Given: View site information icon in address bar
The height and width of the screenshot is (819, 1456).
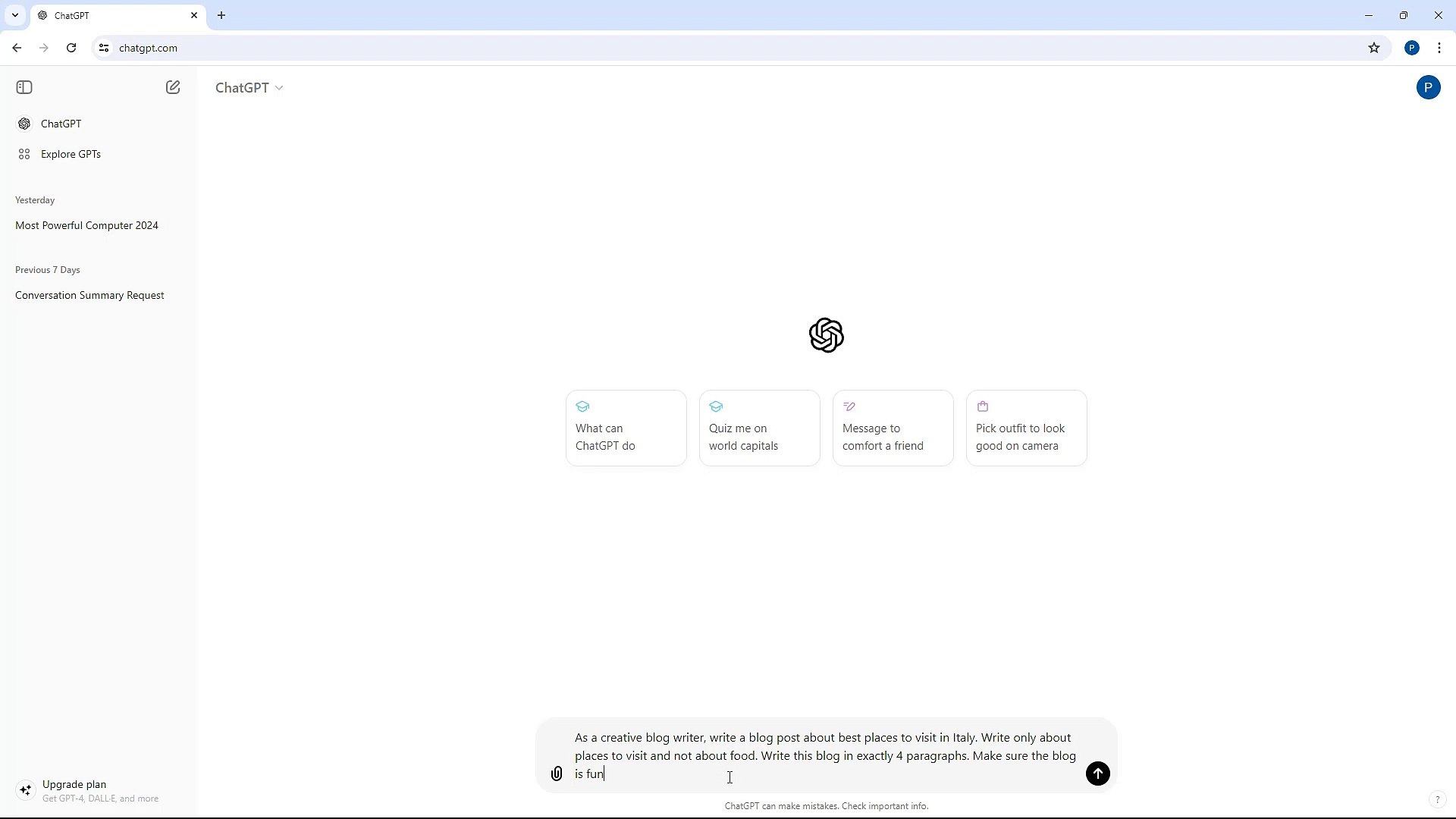Looking at the screenshot, I should pyautogui.click(x=104, y=48).
